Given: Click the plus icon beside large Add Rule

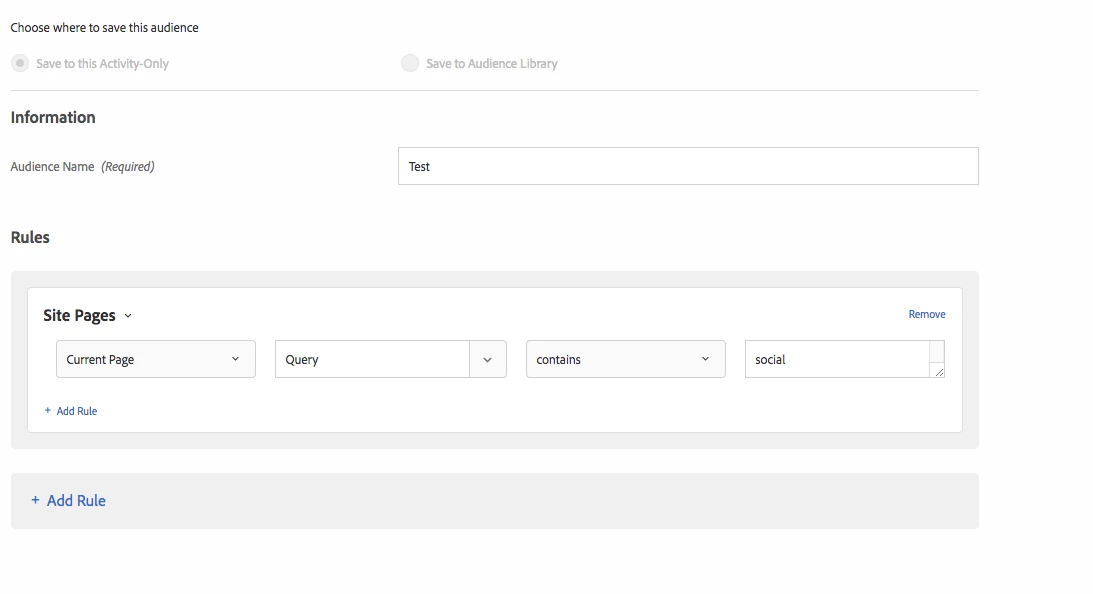Looking at the screenshot, I should 35,500.
